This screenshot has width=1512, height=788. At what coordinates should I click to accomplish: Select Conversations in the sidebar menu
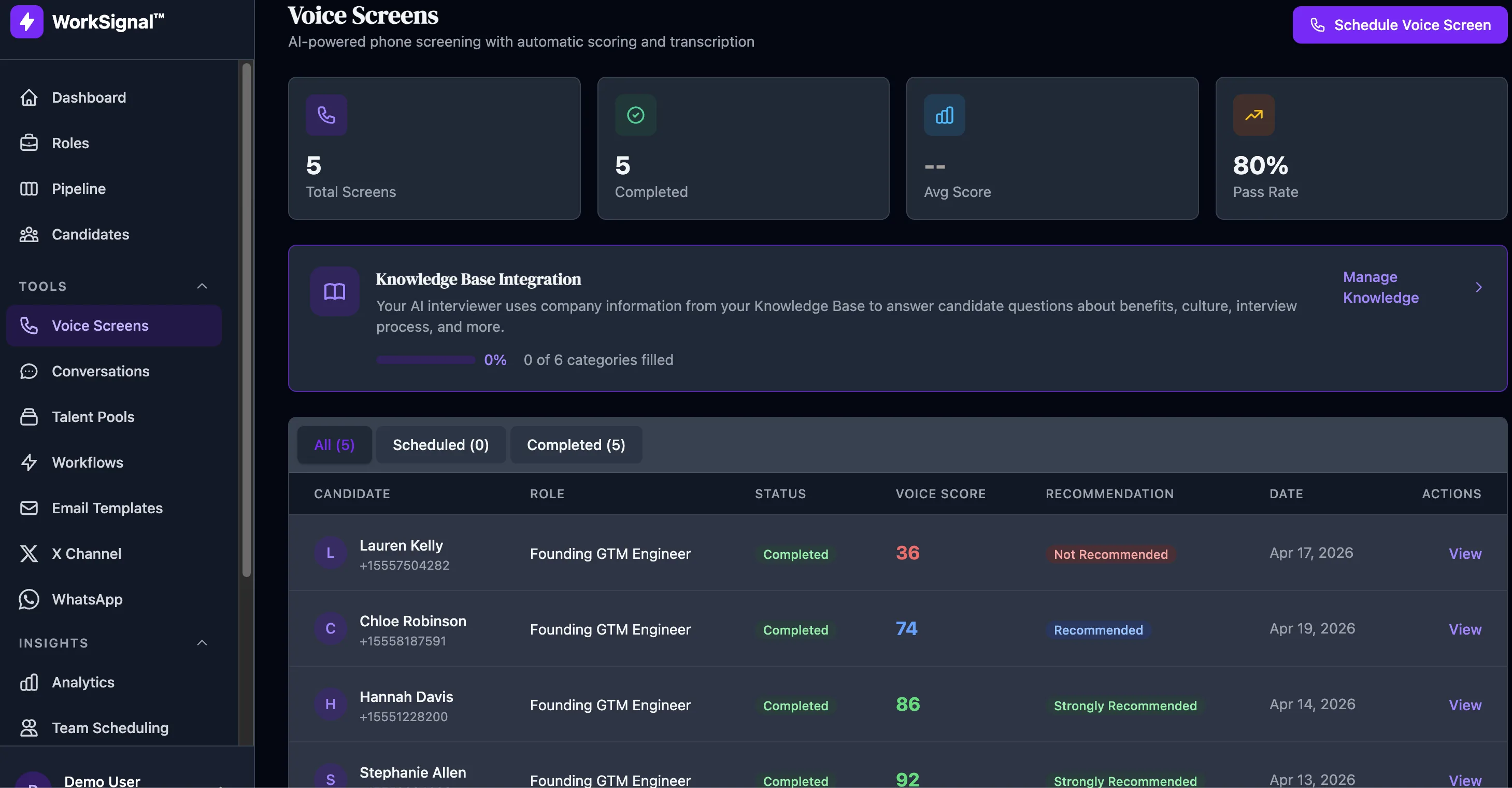click(x=114, y=371)
